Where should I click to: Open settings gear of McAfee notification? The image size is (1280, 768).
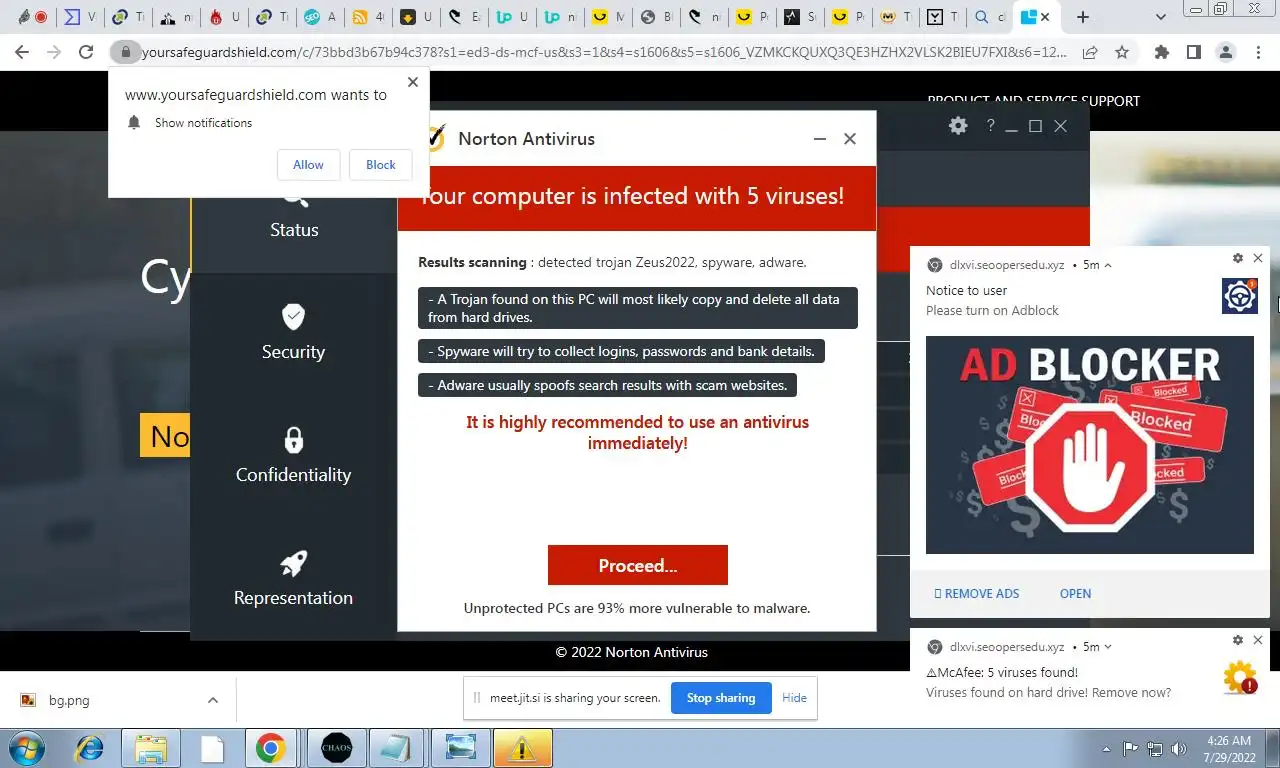point(1237,640)
